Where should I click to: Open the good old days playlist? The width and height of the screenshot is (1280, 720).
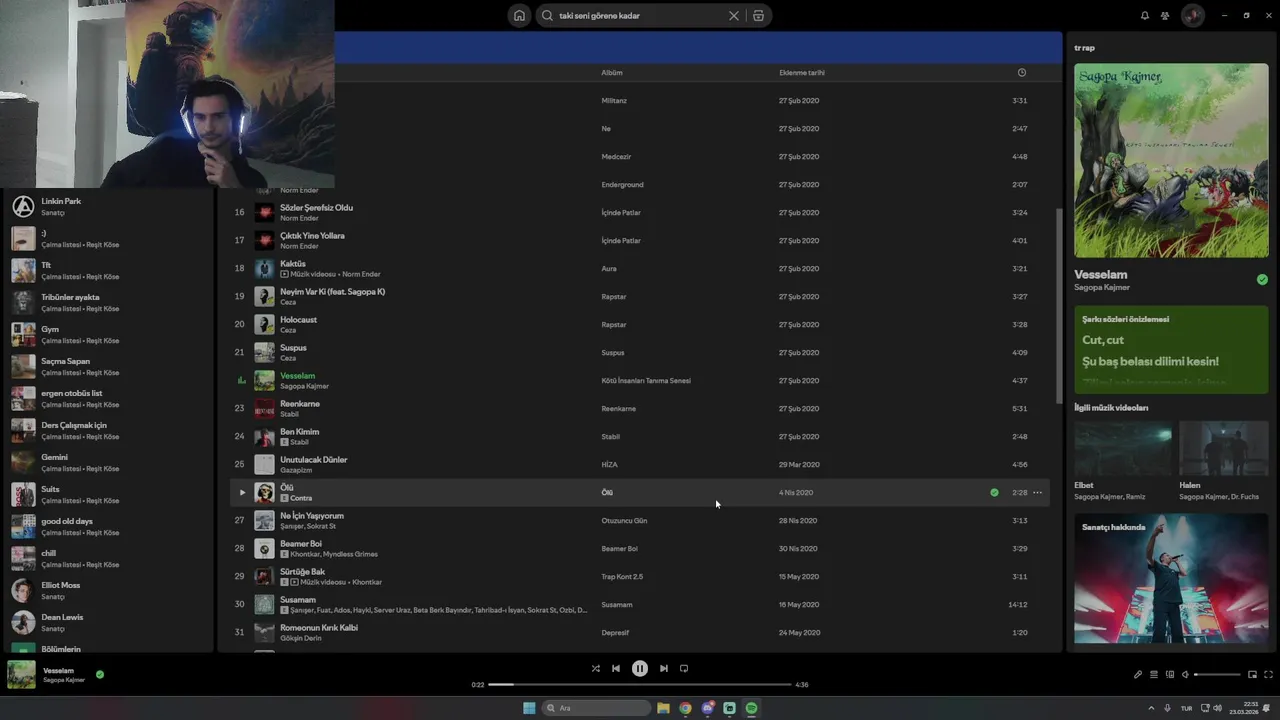[106, 527]
